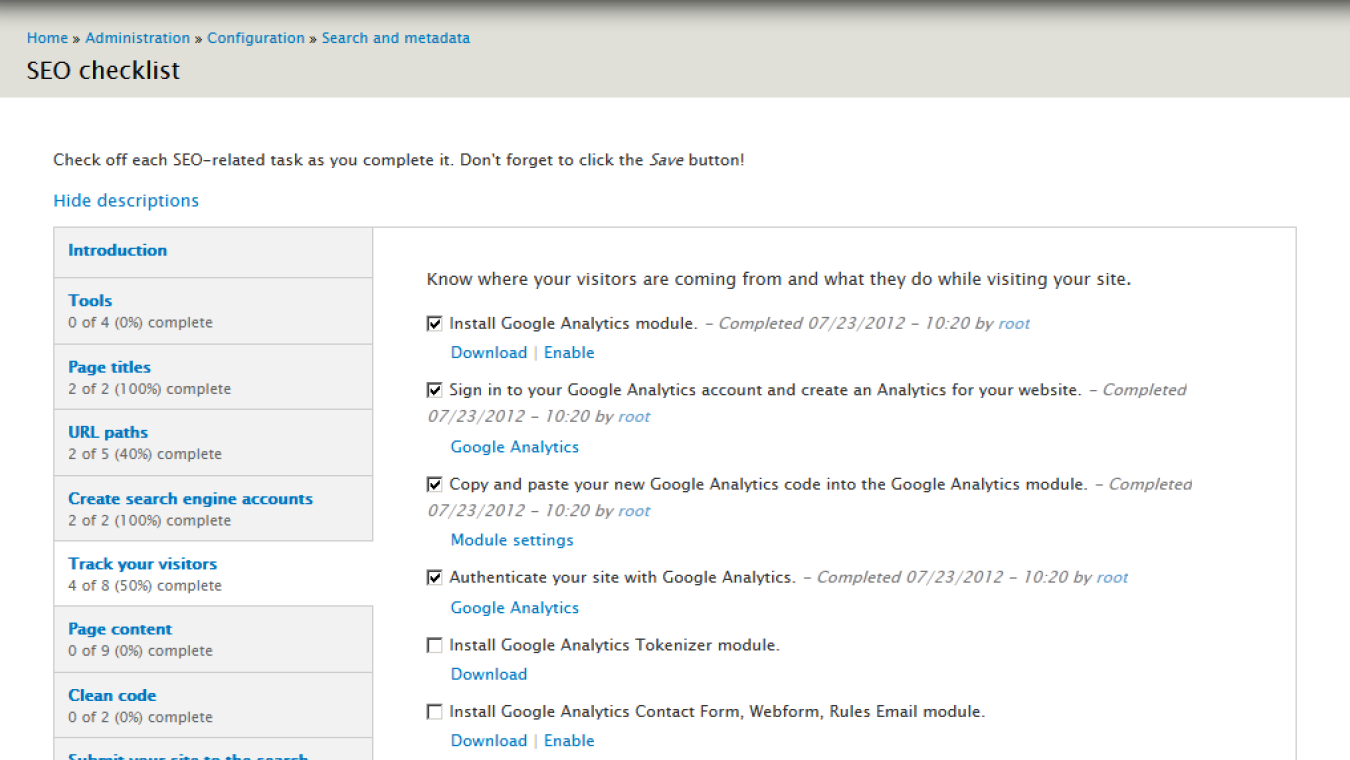Screen dimensions: 1350x760
Task: Click Enable next to the first Download link
Action: [568, 352]
